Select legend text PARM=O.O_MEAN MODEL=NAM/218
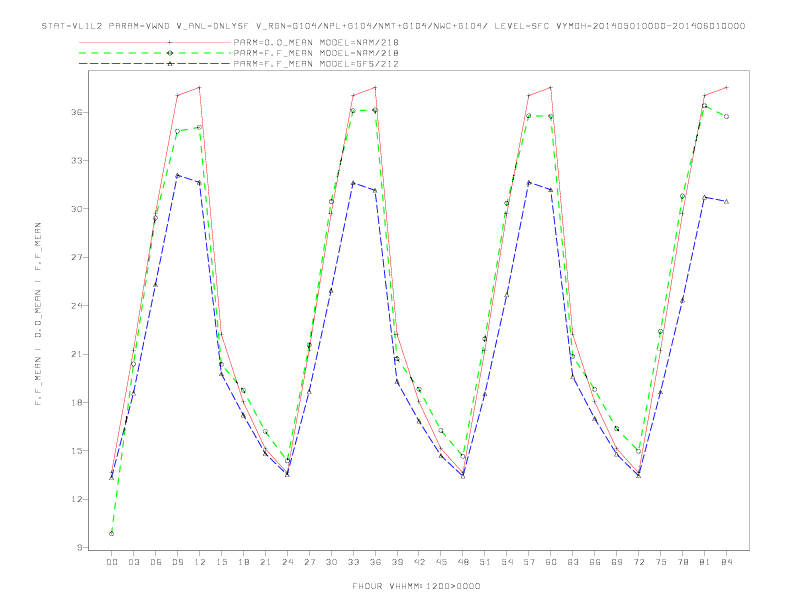Viewport: 792px width, 612px height. tap(316, 42)
